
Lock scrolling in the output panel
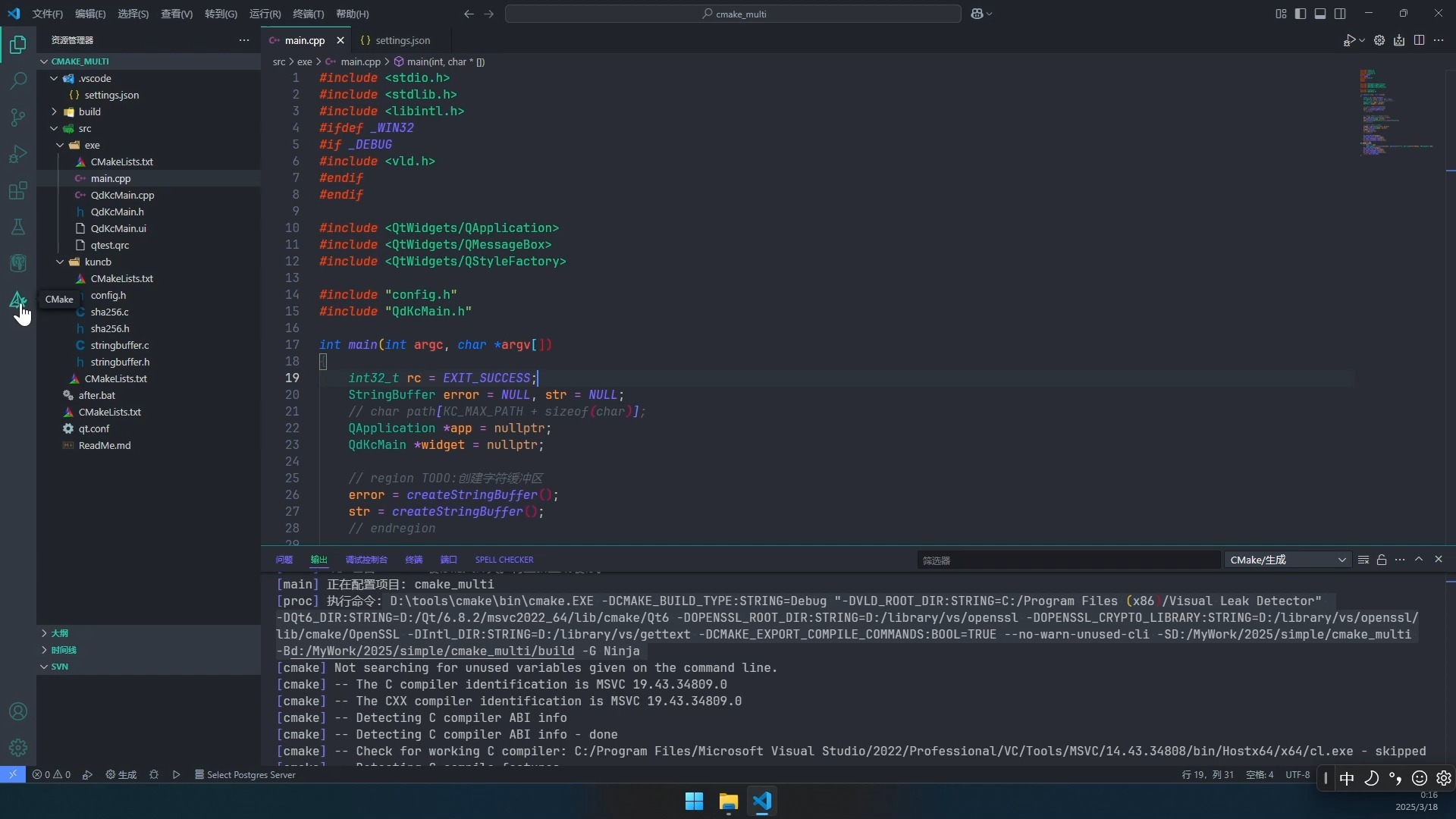[x=1381, y=560]
